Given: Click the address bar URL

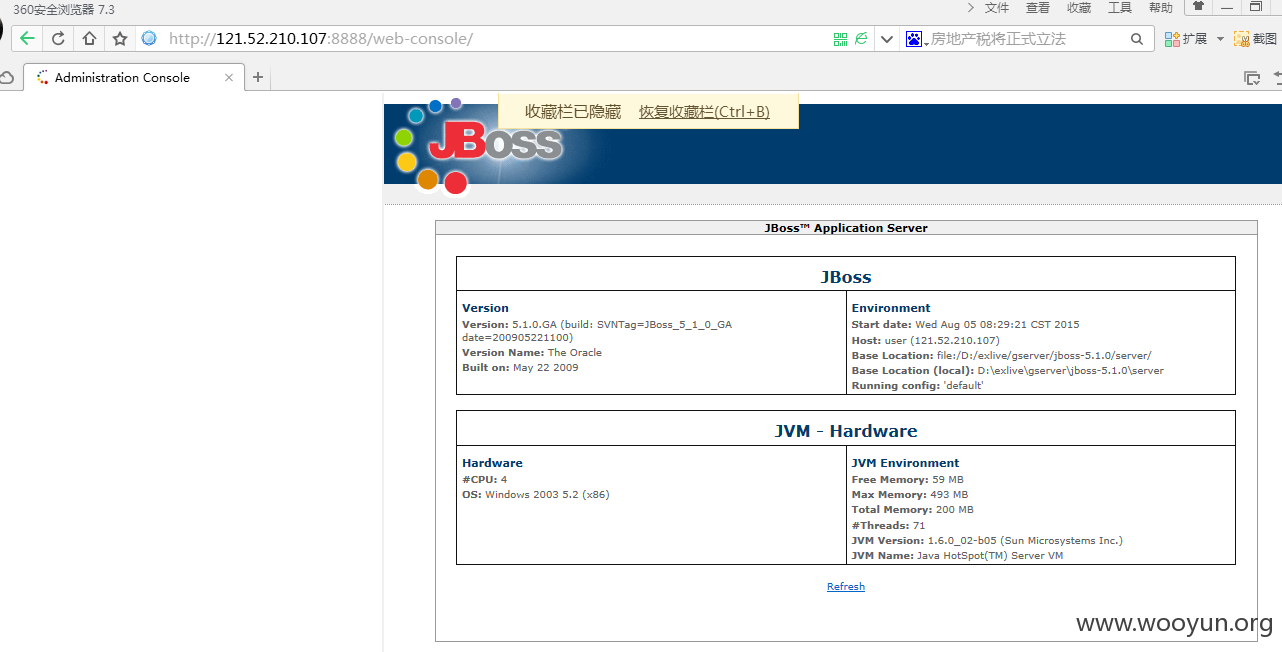Looking at the screenshot, I should [x=320, y=39].
